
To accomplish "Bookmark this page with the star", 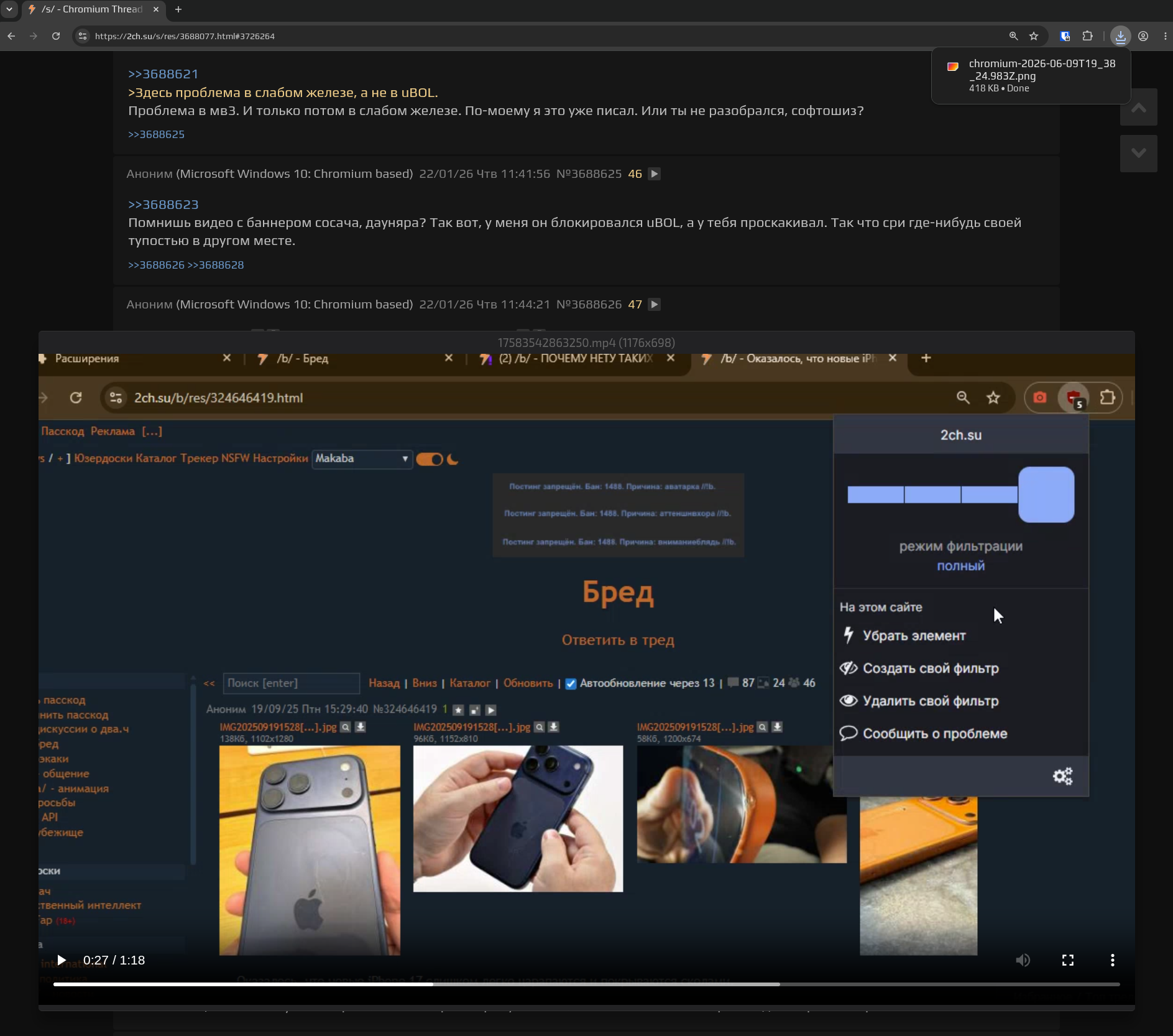I will [1034, 36].
